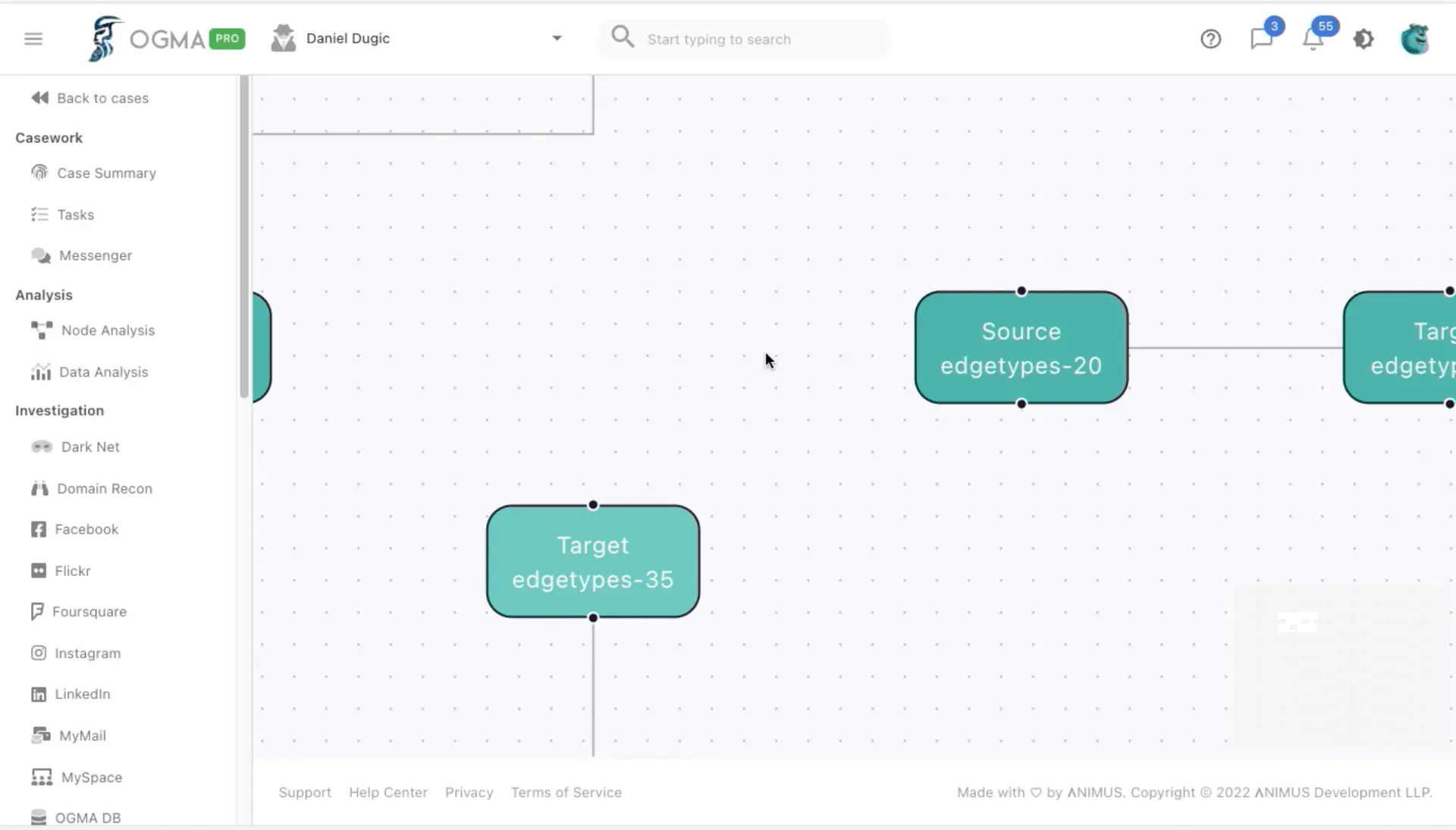Image resolution: width=1456 pixels, height=830 pixels.
Task: Open Dark Net investigation
Action: coord(90,447)
